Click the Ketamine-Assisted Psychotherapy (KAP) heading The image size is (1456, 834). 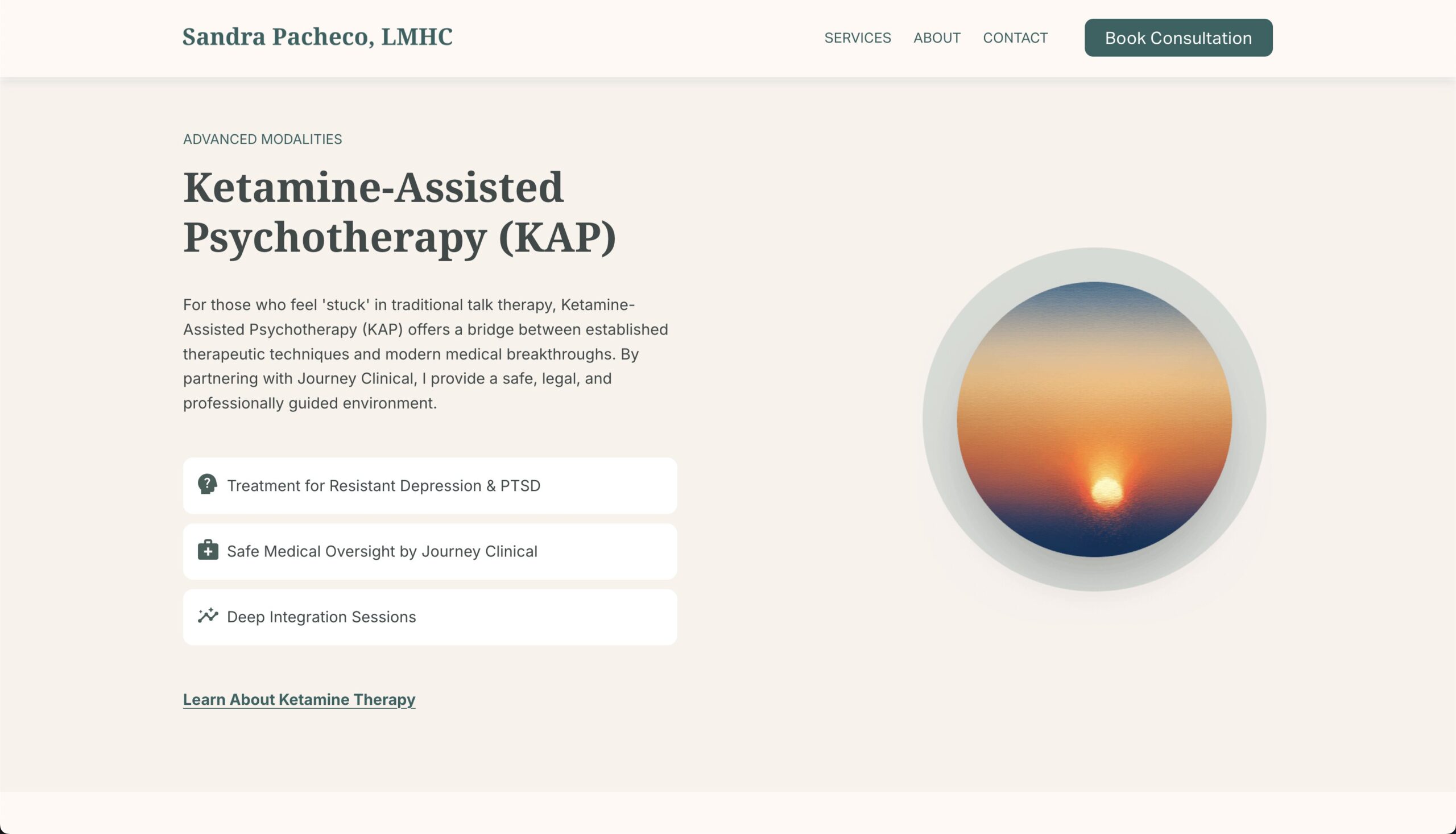pyautogui.click(x=399, y=212)
